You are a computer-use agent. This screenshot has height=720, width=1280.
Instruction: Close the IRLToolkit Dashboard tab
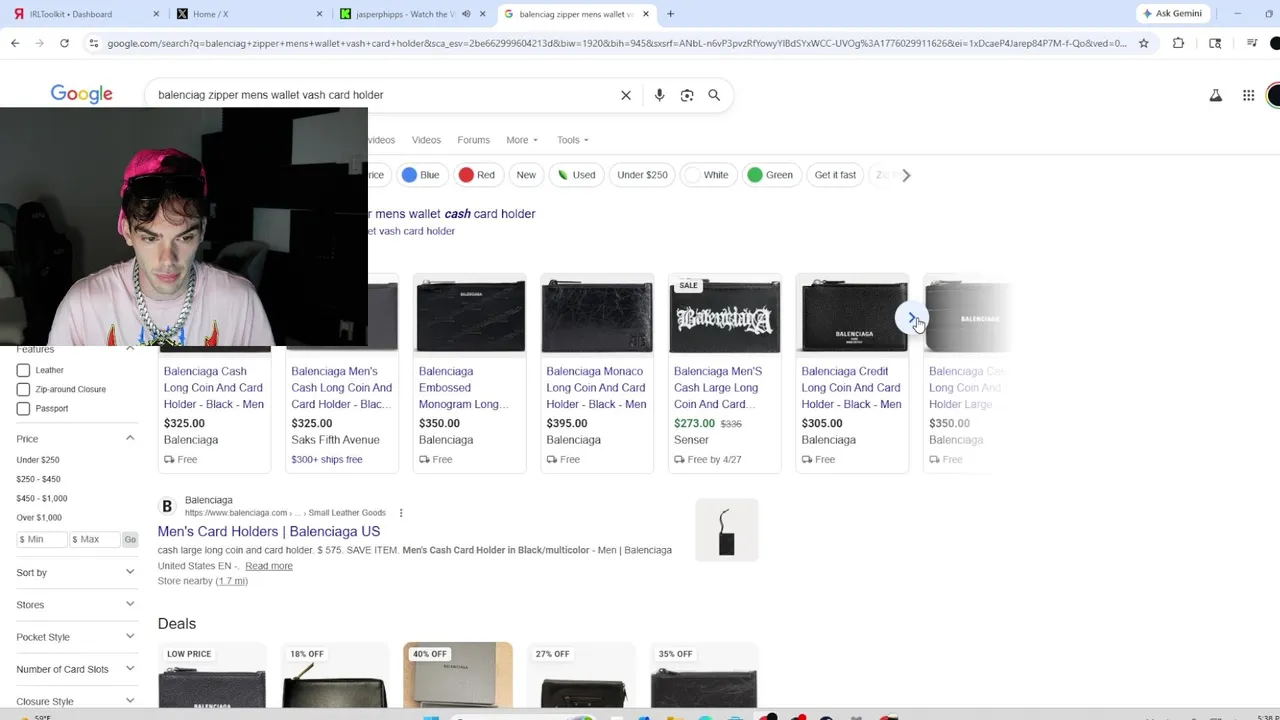tap(156, 14)
